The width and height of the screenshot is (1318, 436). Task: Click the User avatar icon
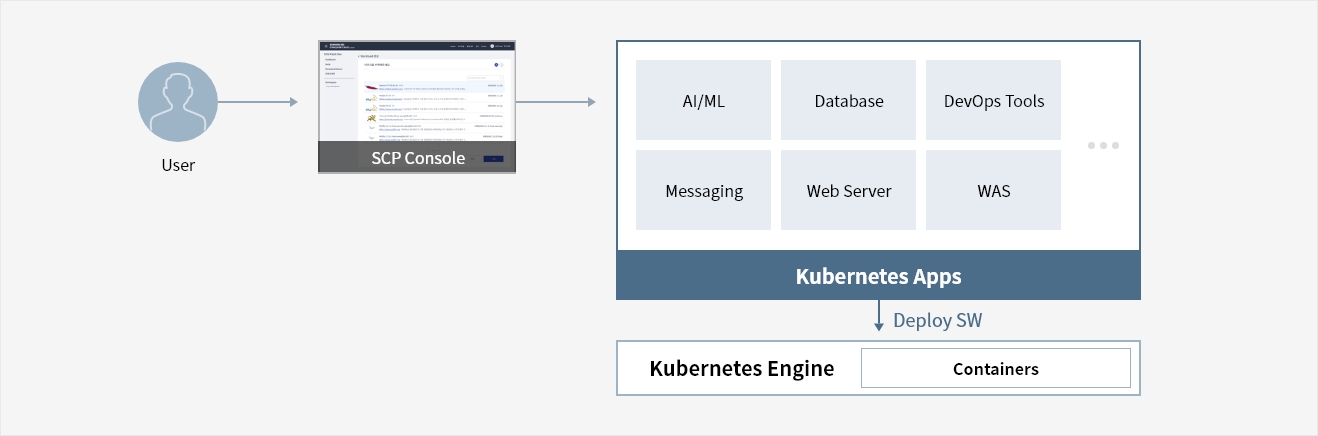(x=178, y=102)
